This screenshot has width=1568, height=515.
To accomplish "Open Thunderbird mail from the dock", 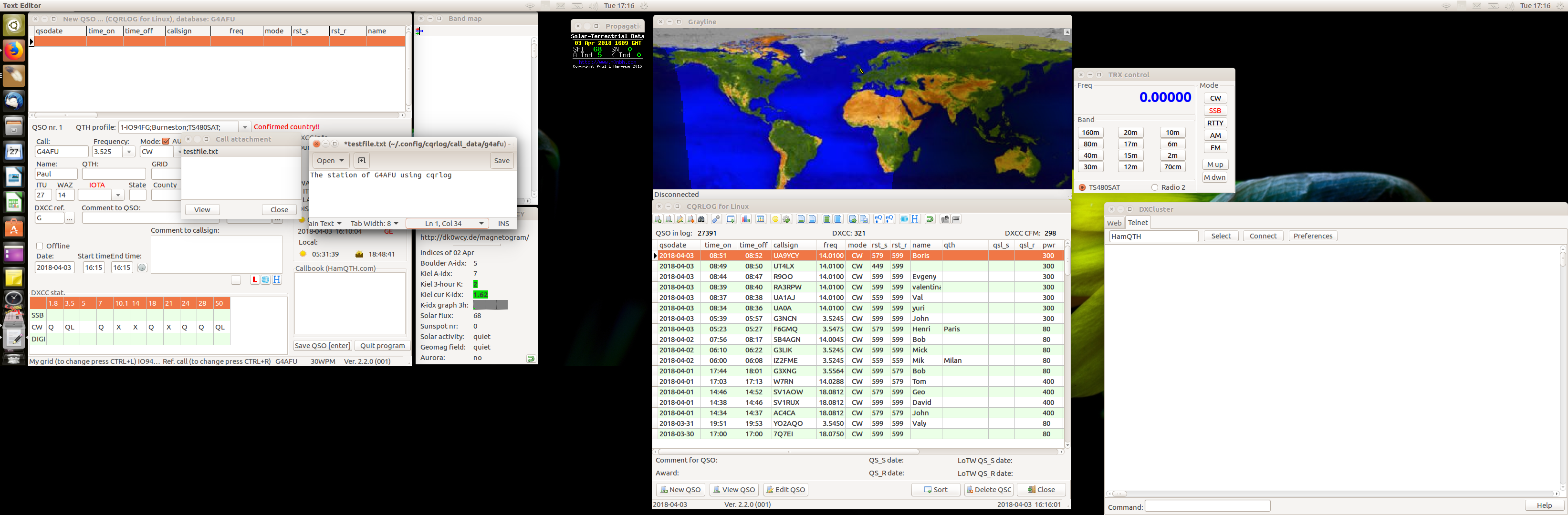I will [13, 101].
